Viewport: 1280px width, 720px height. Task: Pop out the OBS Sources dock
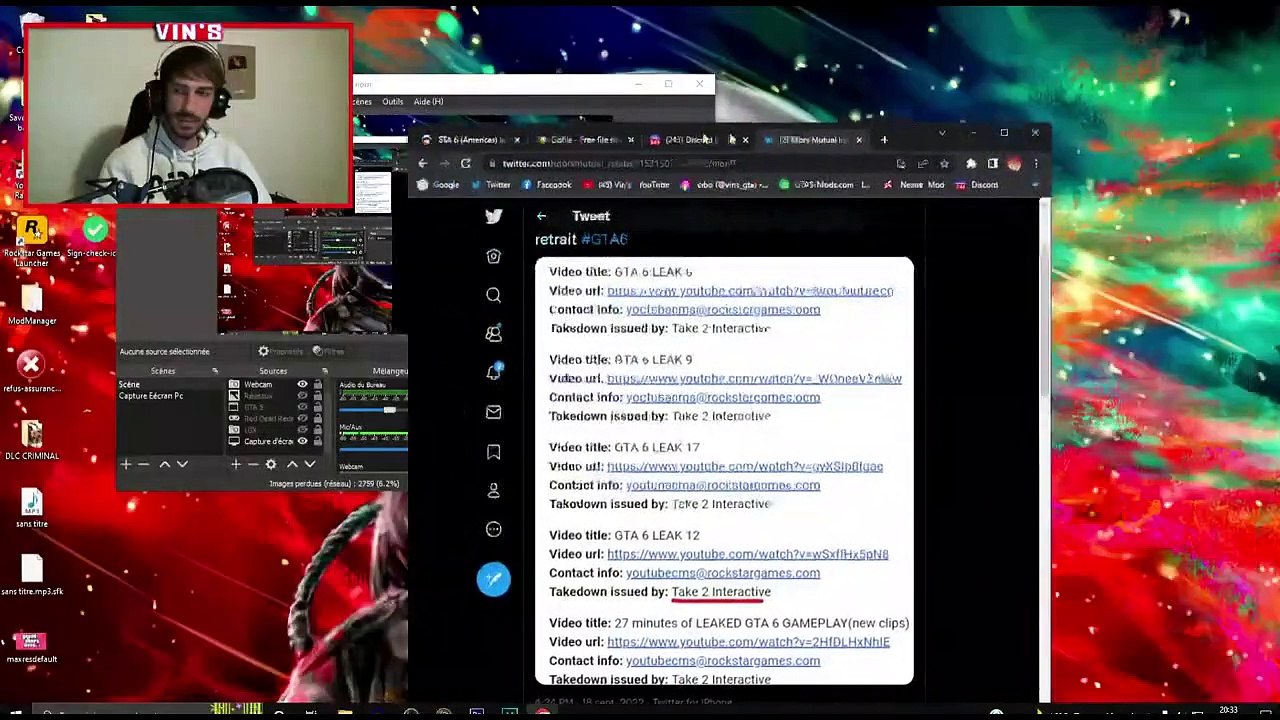click(324, 371)
